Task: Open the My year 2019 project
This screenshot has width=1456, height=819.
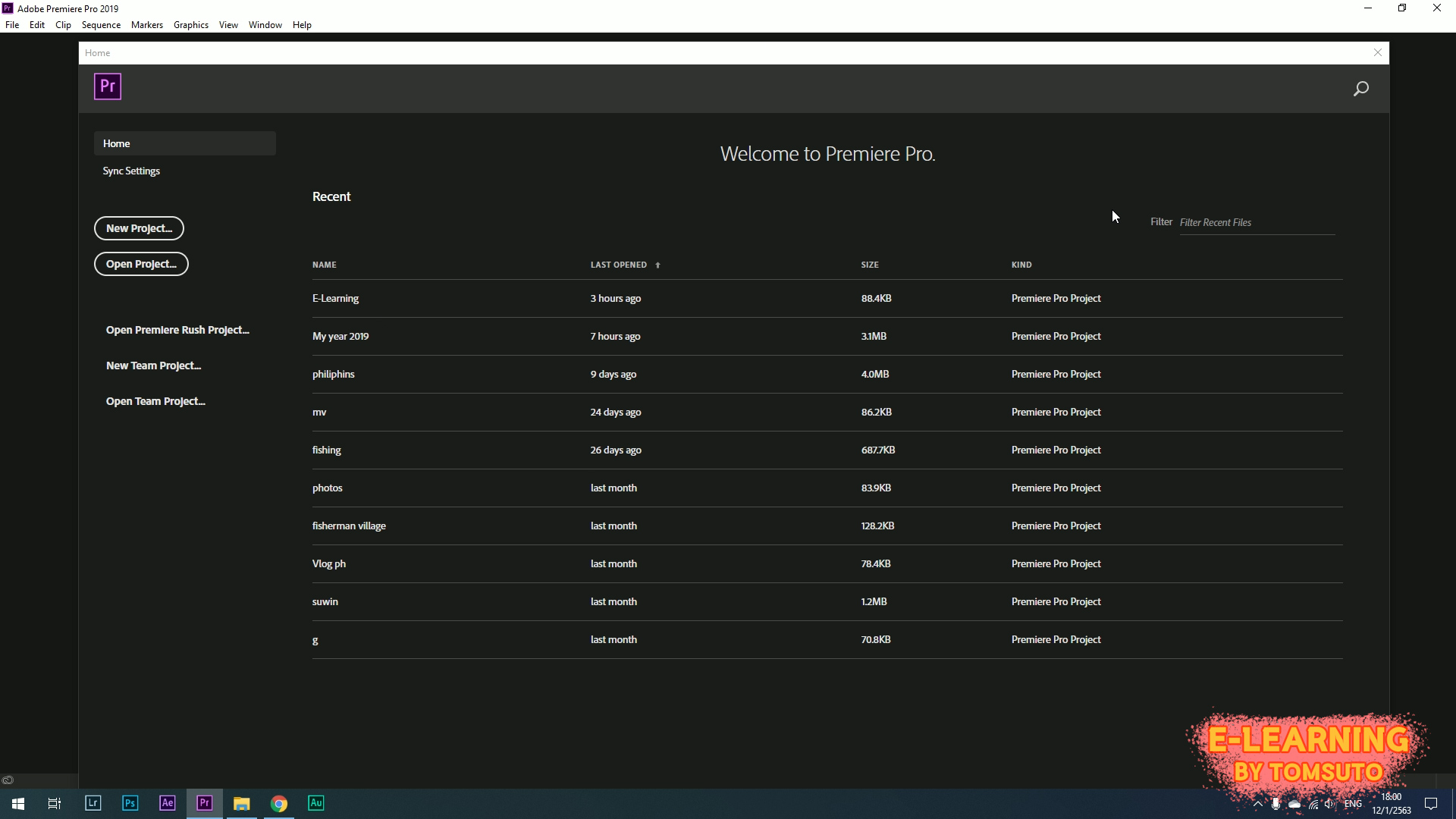Action: coord(827,336)
